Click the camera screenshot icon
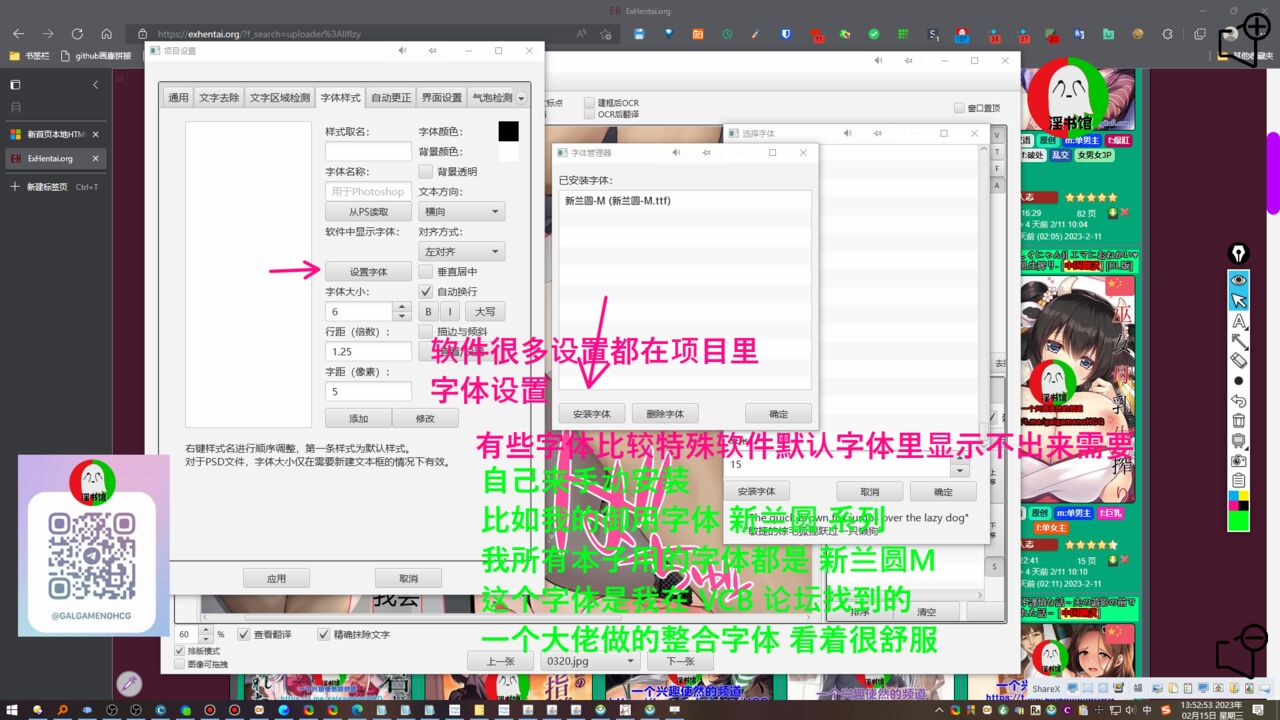 coord(1239,460)
